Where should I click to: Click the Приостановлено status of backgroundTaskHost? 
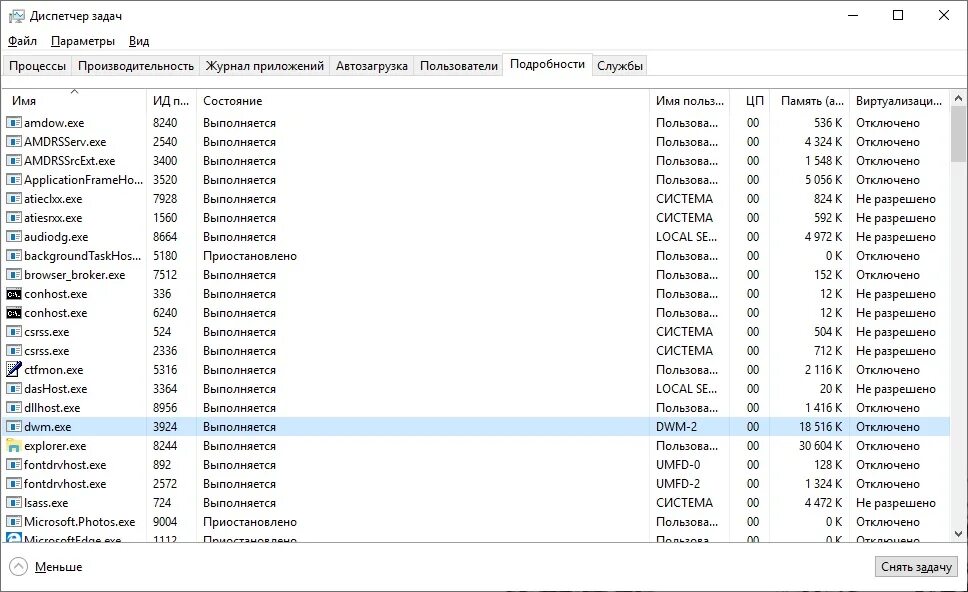(250, 256)
